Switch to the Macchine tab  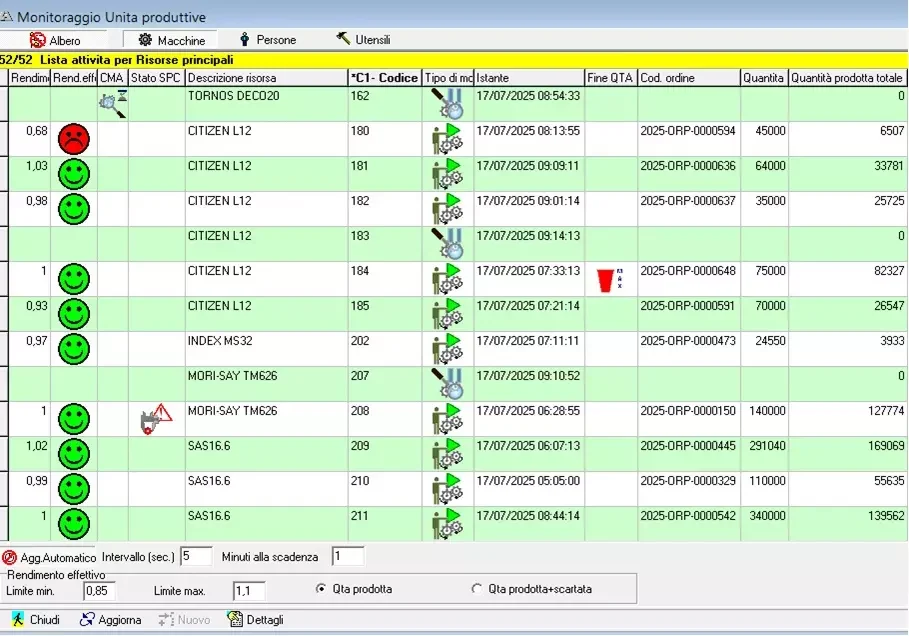click(x=170, y=40)
